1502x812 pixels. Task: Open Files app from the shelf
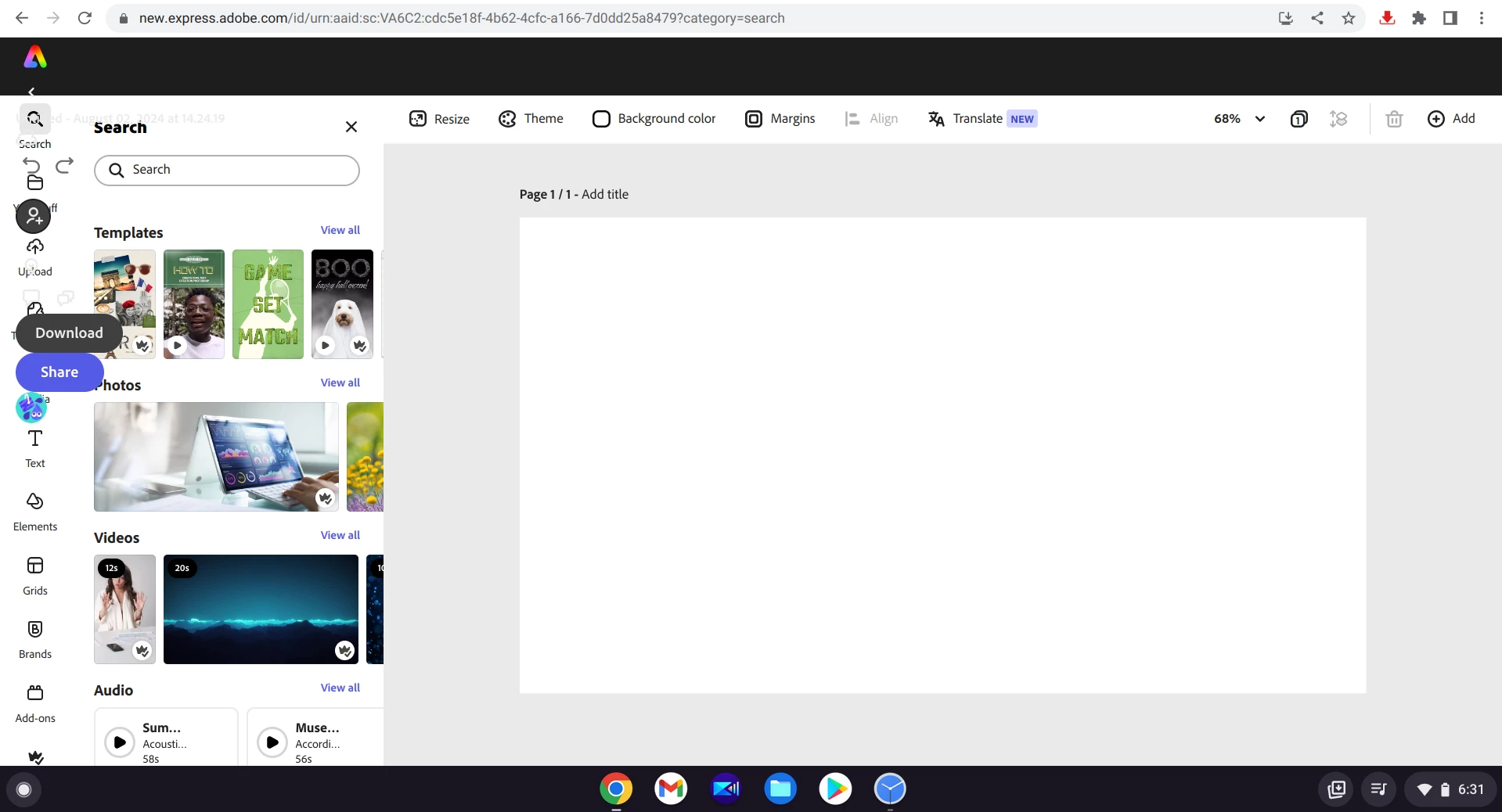coord(780,789)
